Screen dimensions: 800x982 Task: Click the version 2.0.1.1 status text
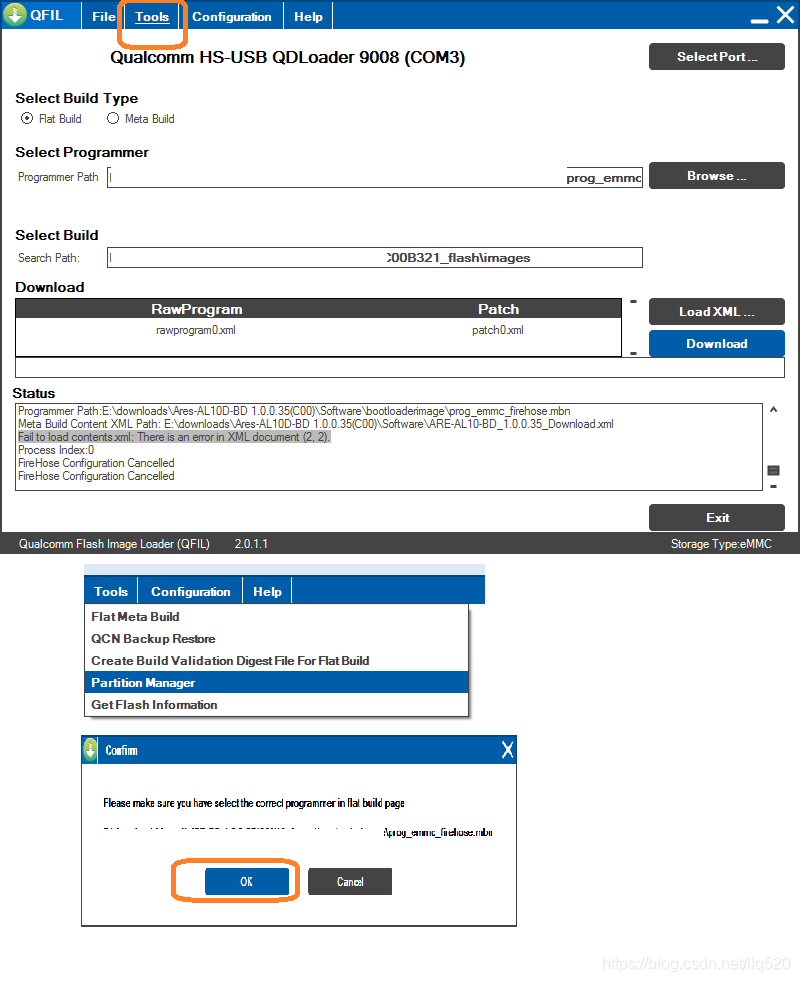coord(251,544)
